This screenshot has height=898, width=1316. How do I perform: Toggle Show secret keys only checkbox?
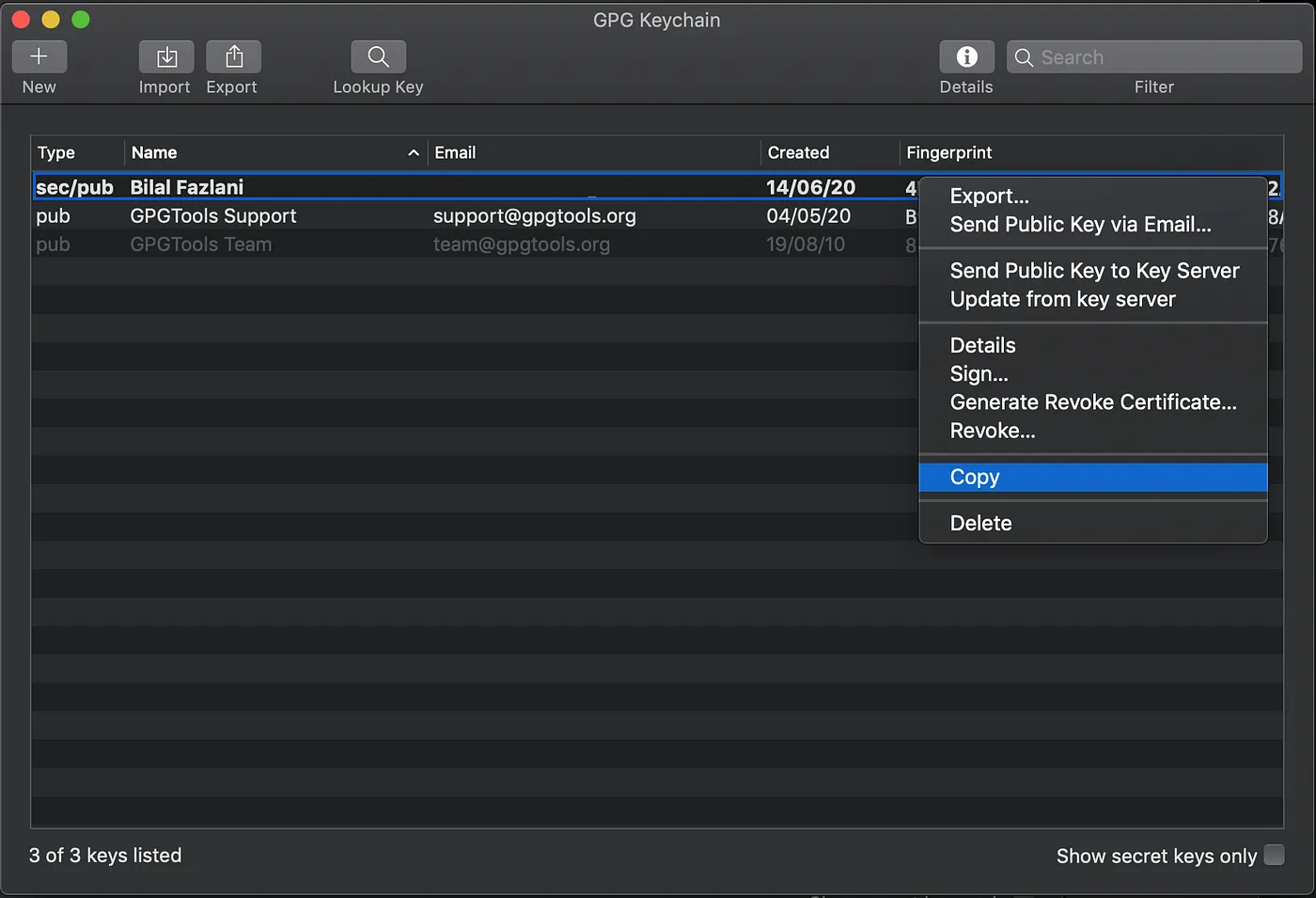pyautogui.click(x=1274, y=855)
